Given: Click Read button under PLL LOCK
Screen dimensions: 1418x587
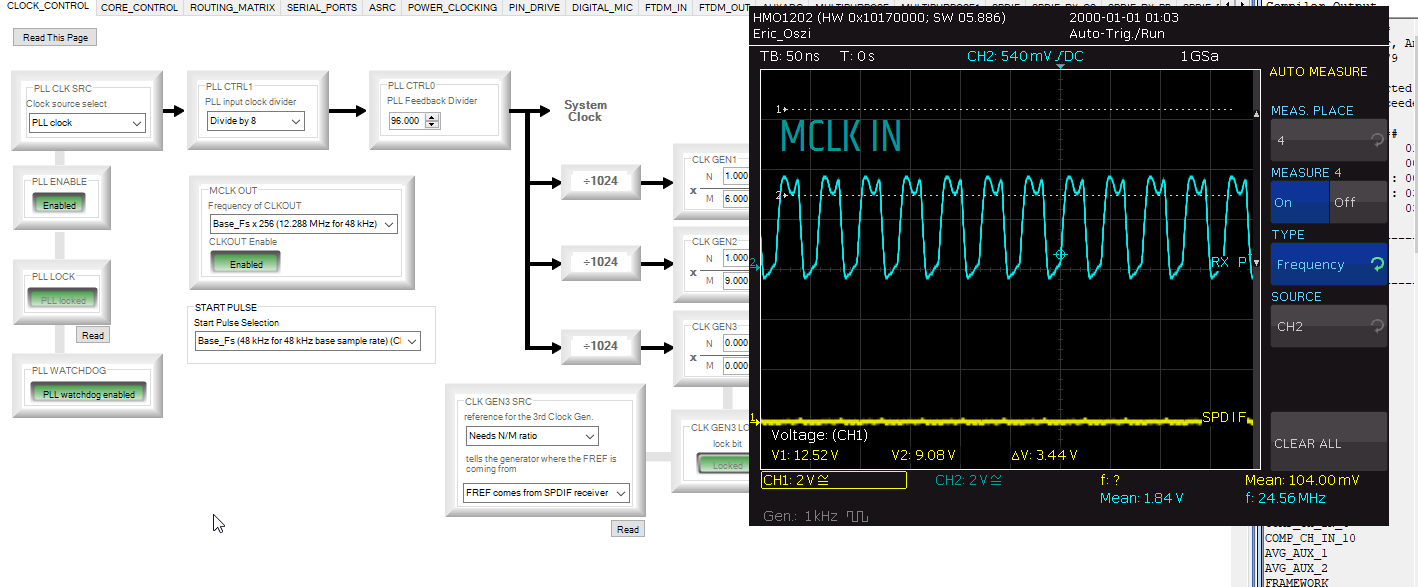Looking at the screenshot, I should point(92,336).
